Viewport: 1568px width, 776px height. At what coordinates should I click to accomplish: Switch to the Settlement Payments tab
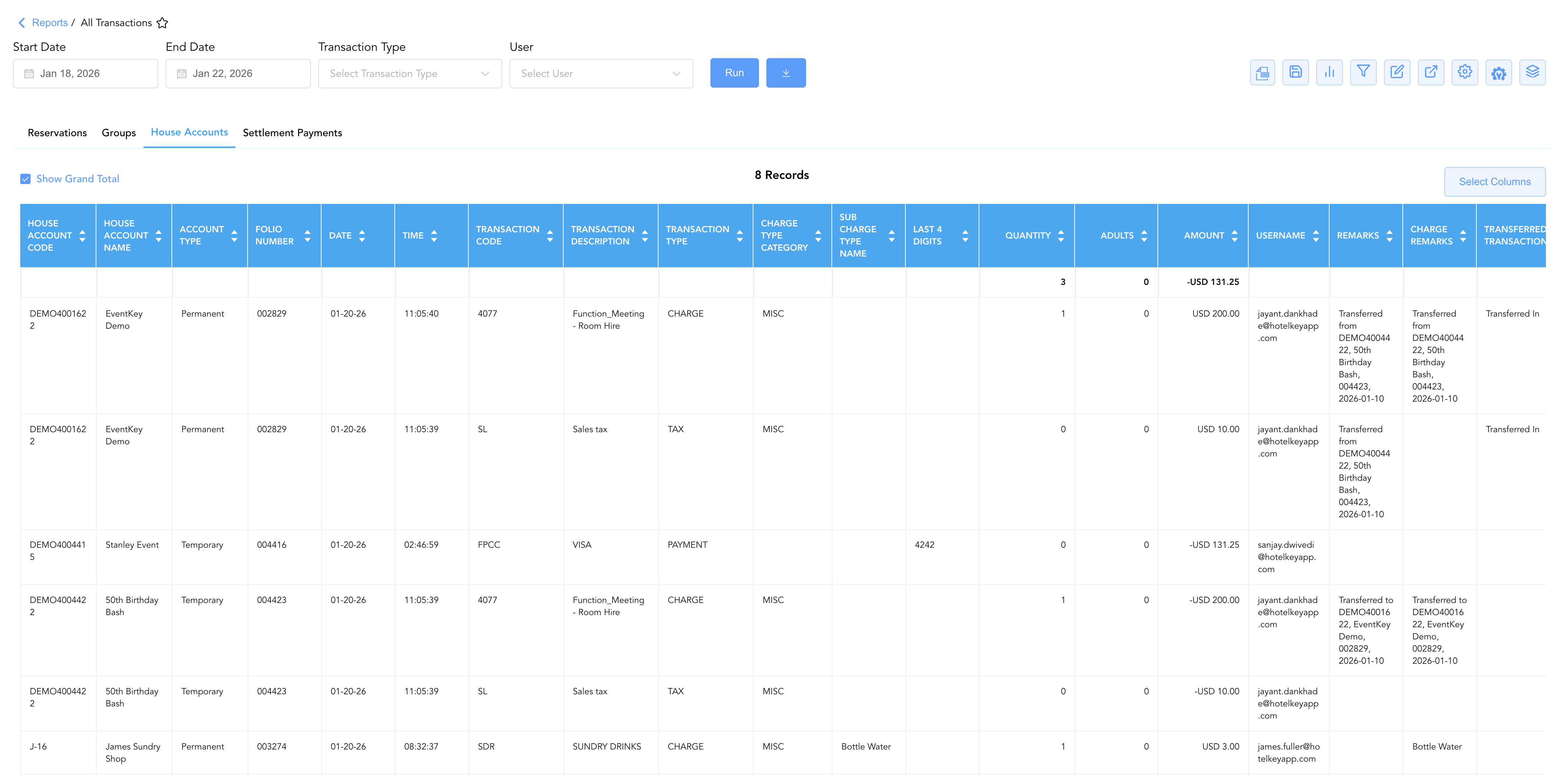tap(292, 133)
